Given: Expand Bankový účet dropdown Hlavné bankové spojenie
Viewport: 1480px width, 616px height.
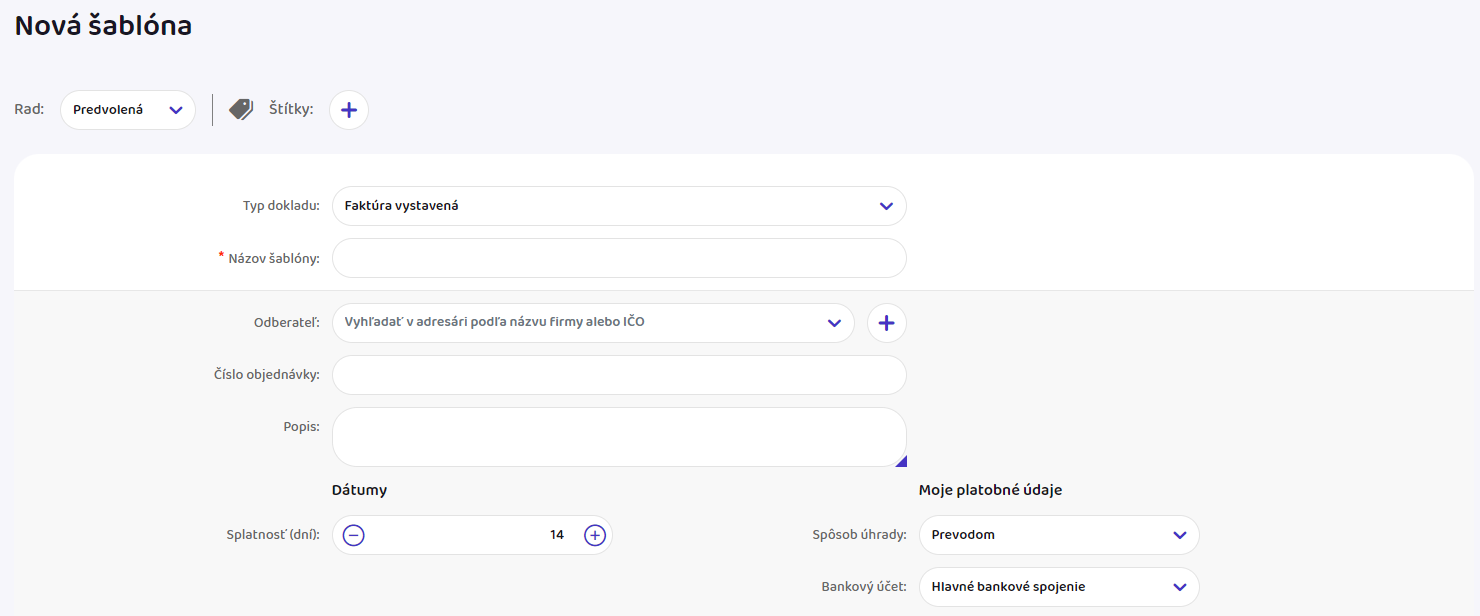Looking at the screenshot, I should [1058, 587].
